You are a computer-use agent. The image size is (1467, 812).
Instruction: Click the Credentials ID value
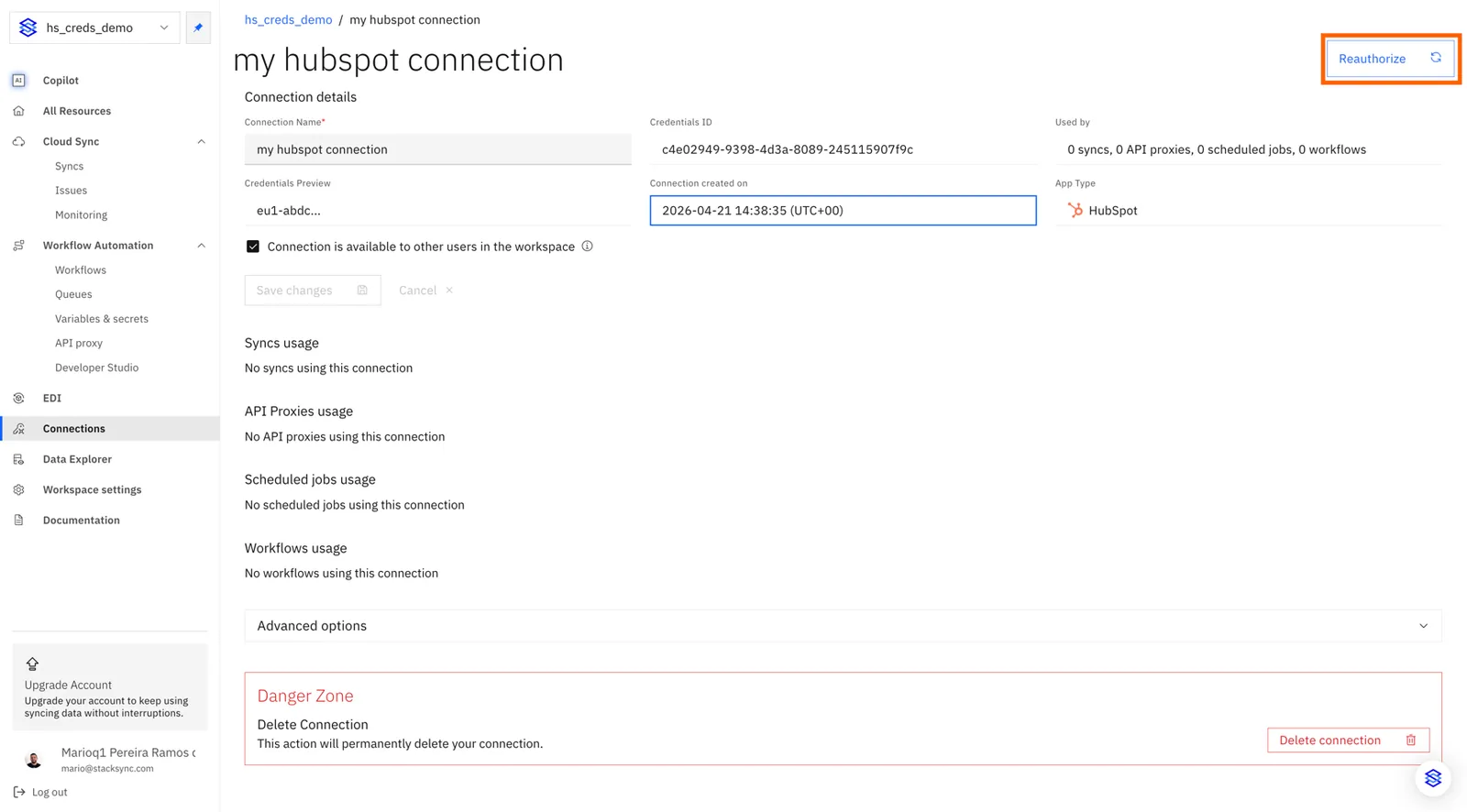pyautogui.click(x=788, y=149)
